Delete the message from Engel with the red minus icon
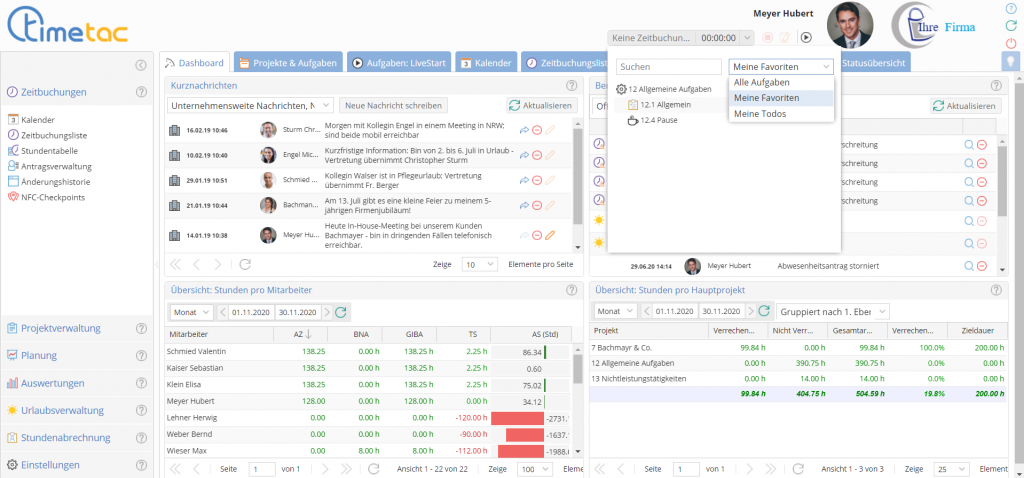The width and height of the screenshot is (1024, 478). pos(537,155)
